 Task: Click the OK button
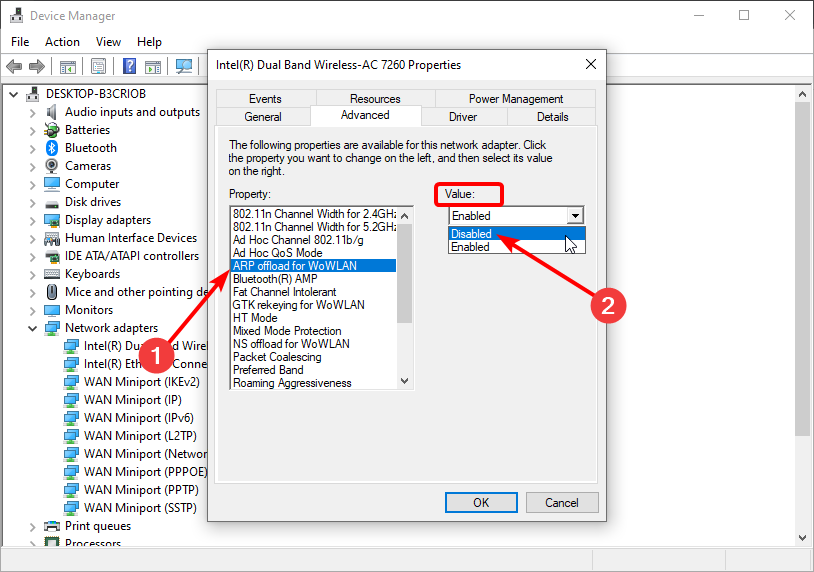481,502
